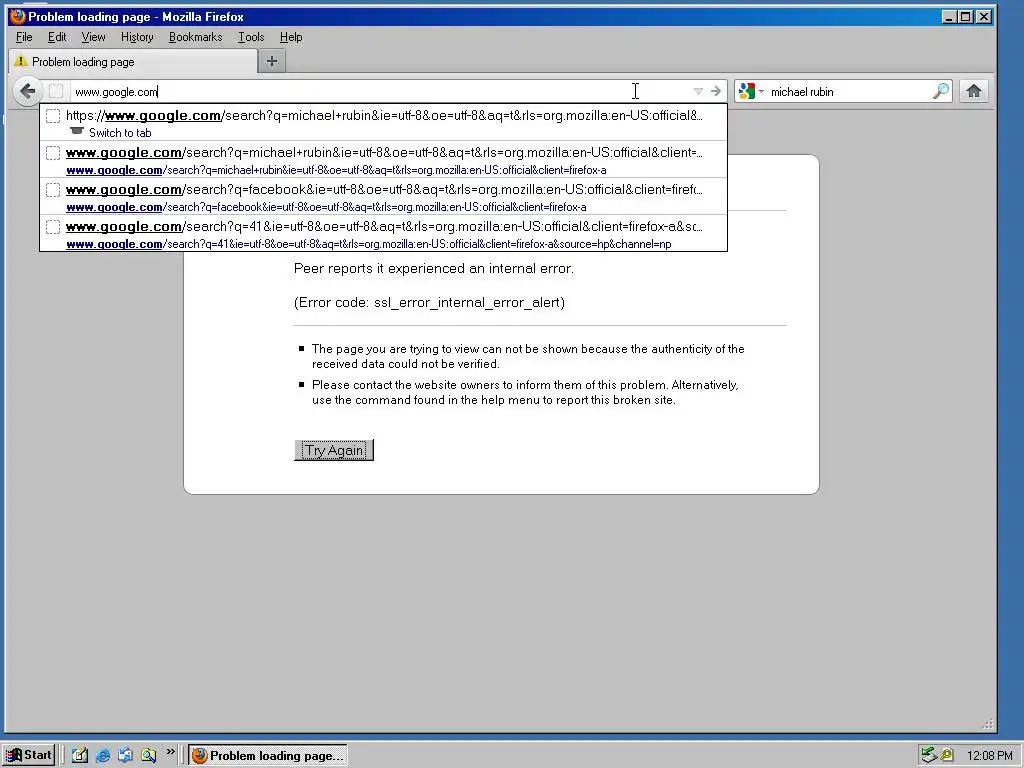The image size is (1024, 768).
Task: Click the tray icon next to the clock
Action: click(948, 756)
